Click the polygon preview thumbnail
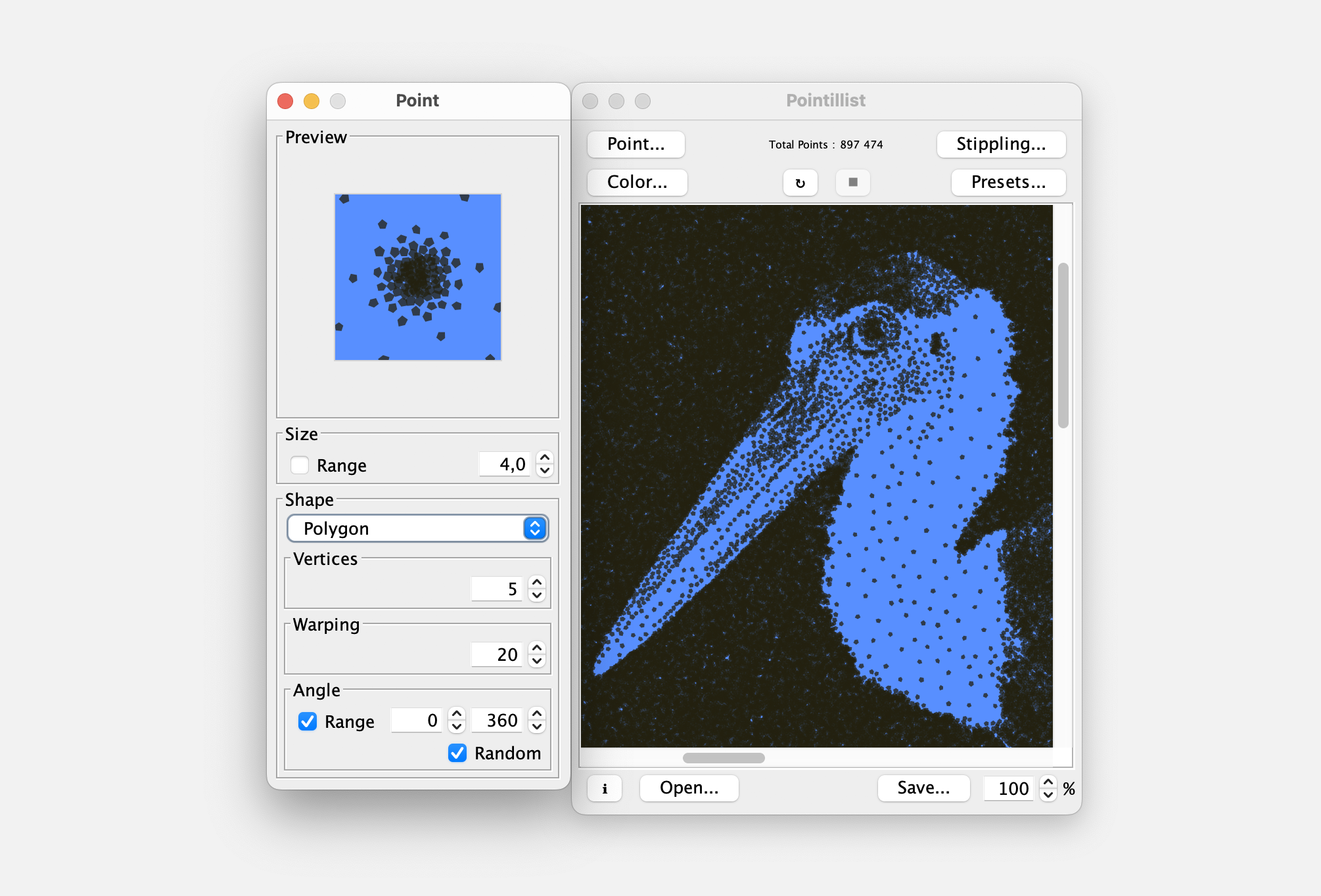This screenshot has height=896, width=1321. [418, 277]
